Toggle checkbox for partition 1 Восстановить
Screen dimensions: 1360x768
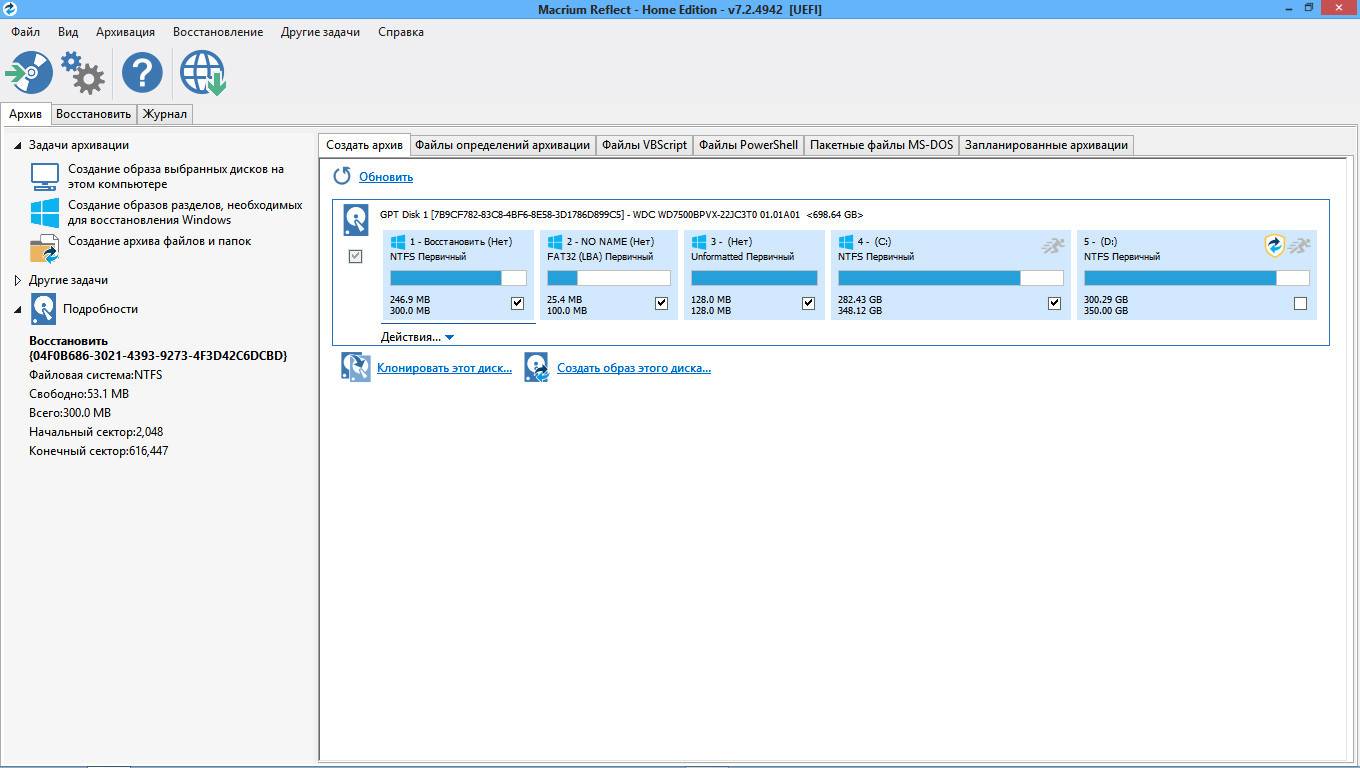517,303
